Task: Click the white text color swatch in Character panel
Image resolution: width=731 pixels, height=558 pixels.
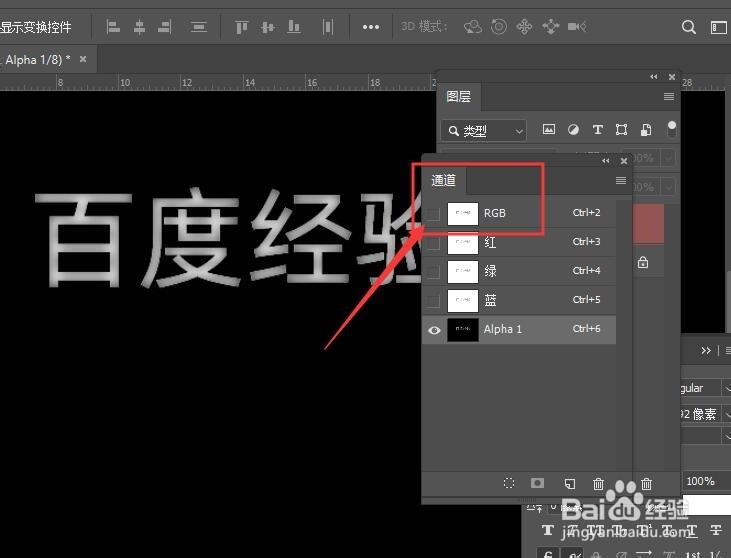Action: [708, 505]
